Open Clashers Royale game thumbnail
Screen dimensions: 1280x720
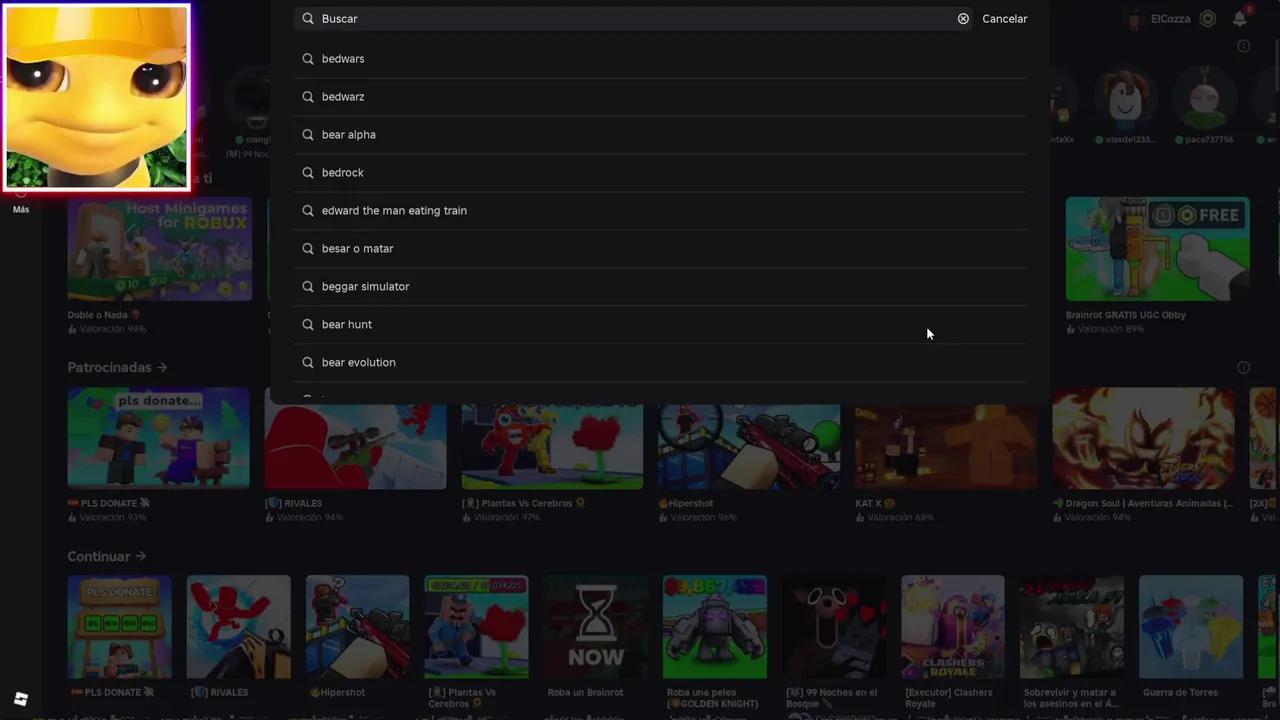click(953, 627)
